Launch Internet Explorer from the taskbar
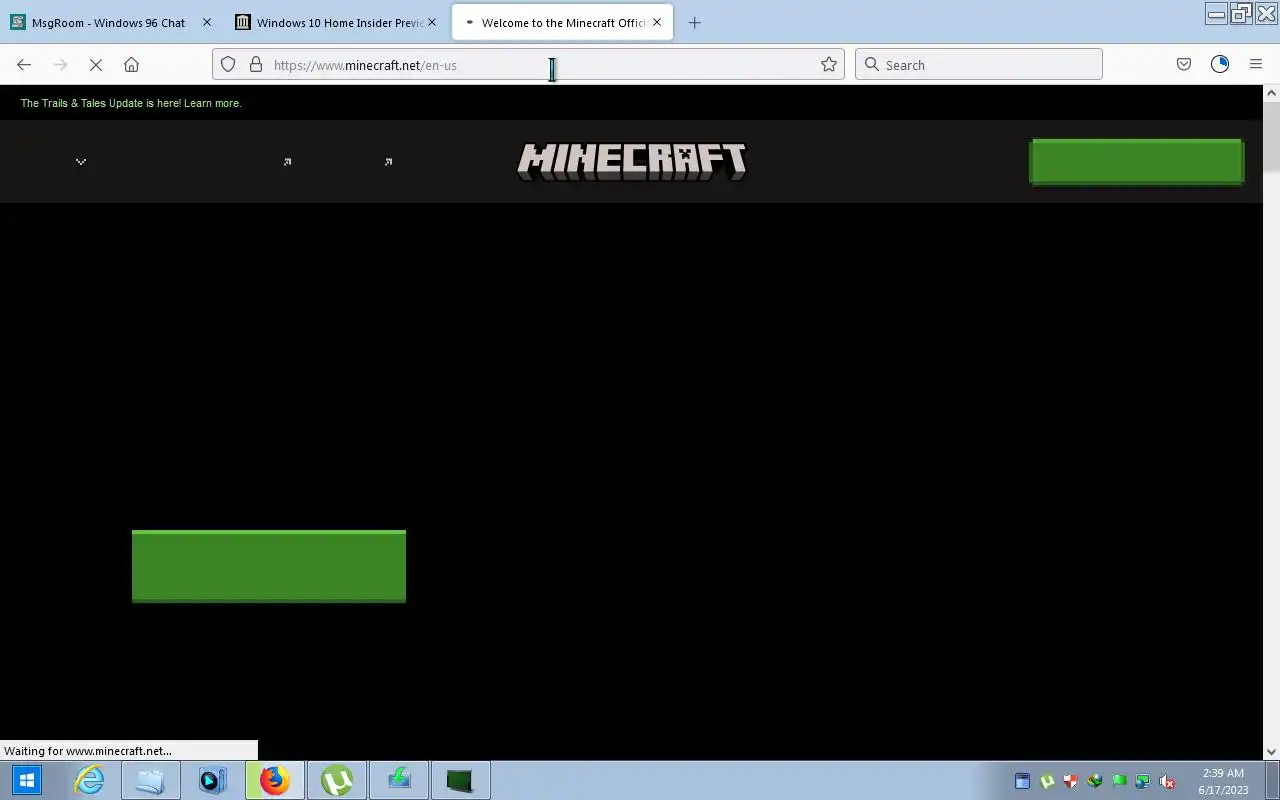Screen dimensions: 1280x800 [x=89, y=780]
